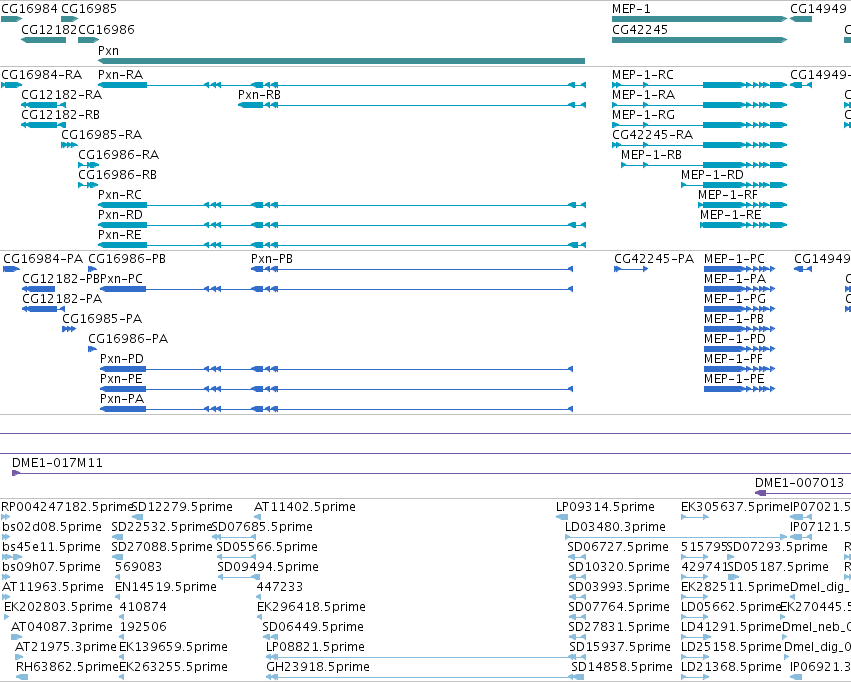Click transcript label Pxn-RB
The height and width of the screenshot is (682, 851).
259,95
